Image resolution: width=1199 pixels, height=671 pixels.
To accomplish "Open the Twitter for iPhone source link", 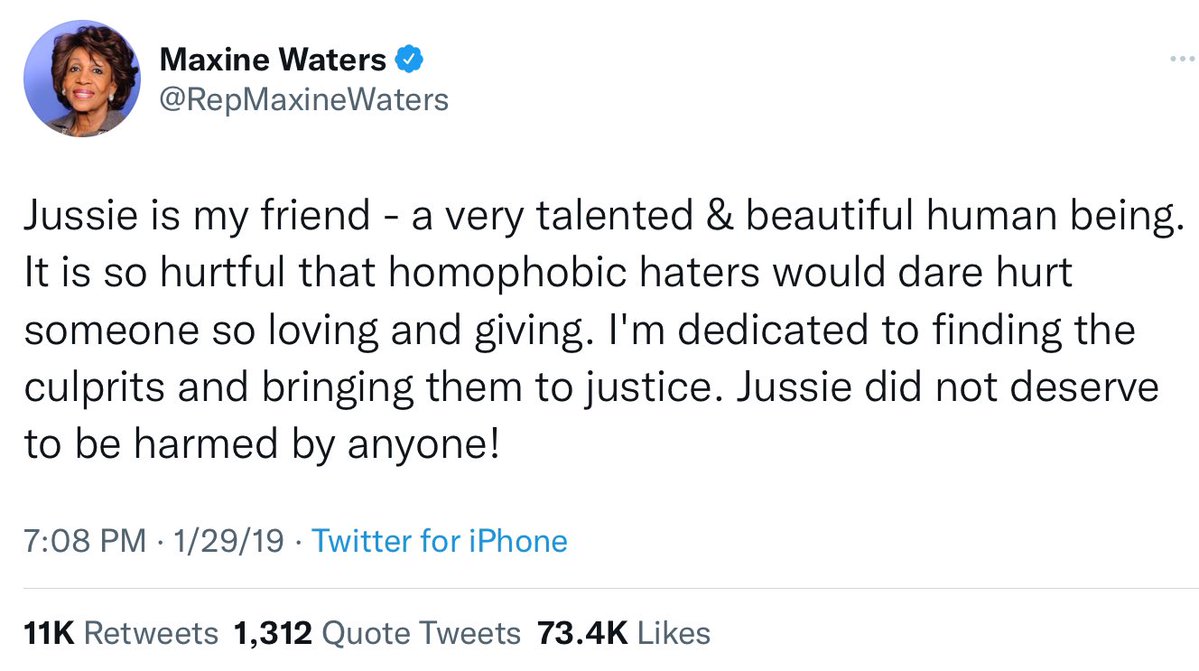I will click(x=439, y=542).
